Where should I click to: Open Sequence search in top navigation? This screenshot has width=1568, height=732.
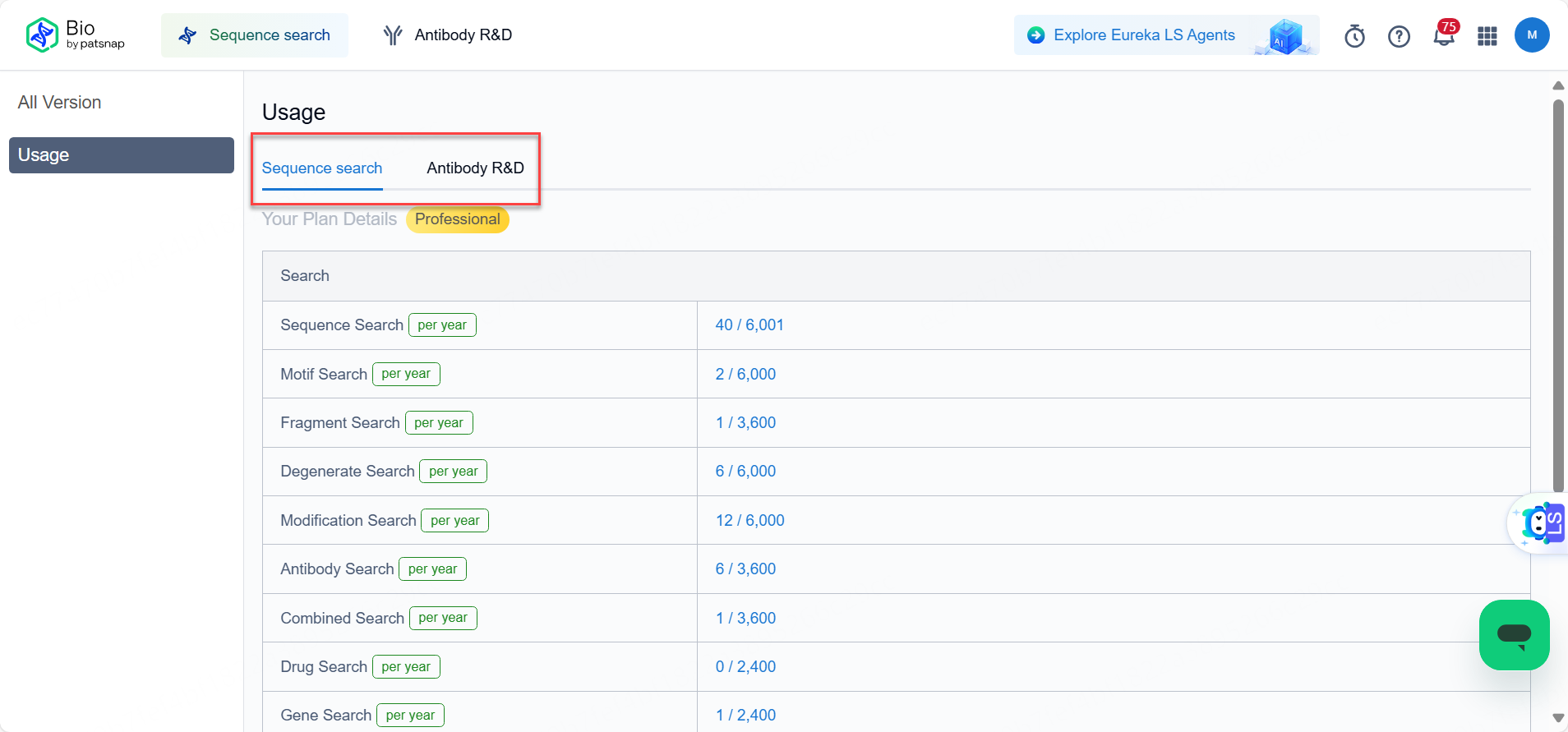click(255, 35)
